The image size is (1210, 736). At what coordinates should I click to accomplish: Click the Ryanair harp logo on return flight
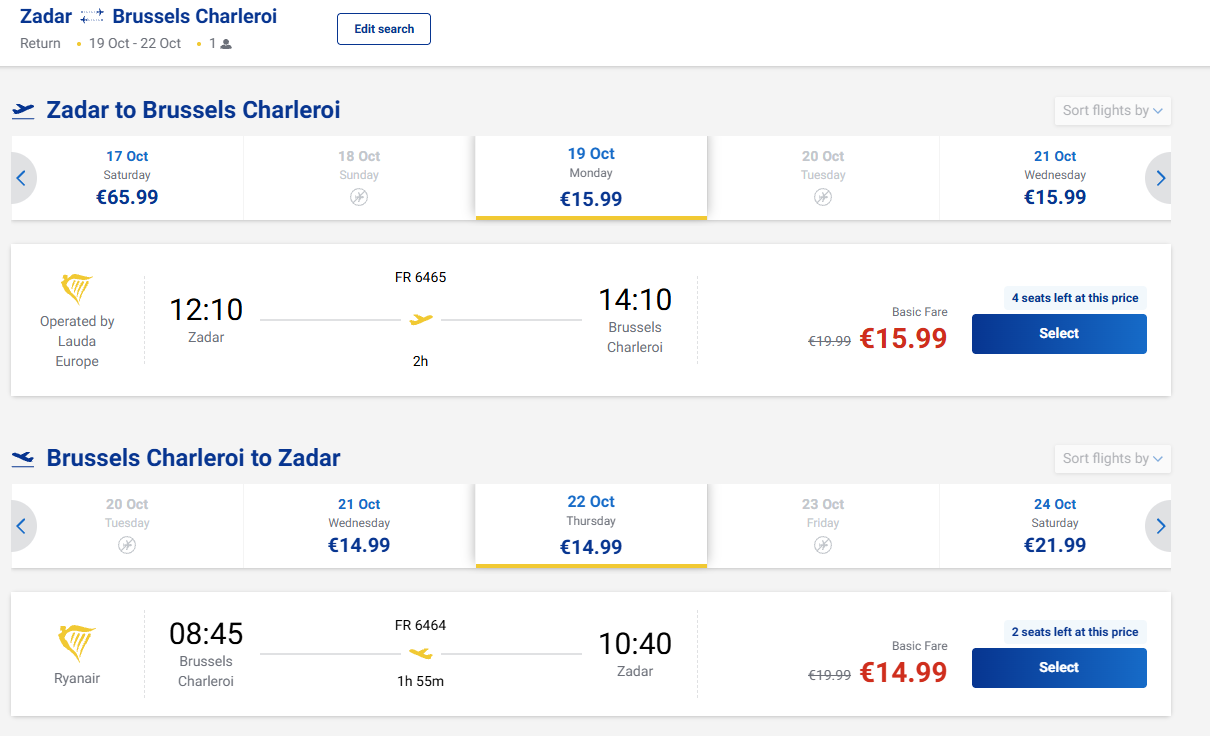pos(77,643)
